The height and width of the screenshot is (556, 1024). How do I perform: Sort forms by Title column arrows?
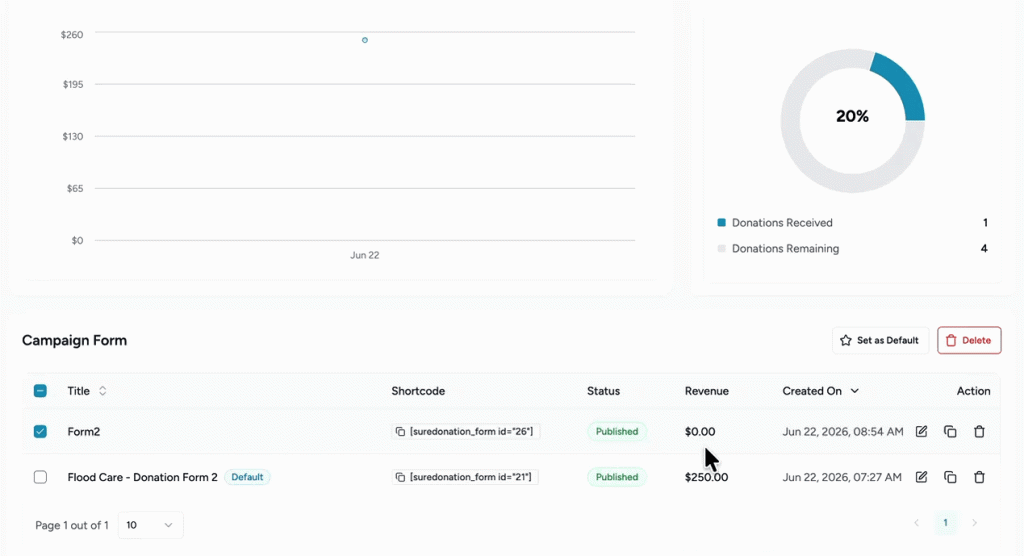click(x=103, y=391)
